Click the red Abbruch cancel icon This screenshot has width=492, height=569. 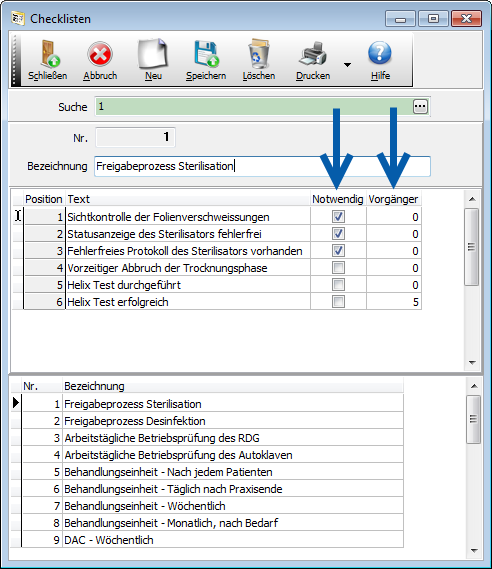click(x=100, y=54)
